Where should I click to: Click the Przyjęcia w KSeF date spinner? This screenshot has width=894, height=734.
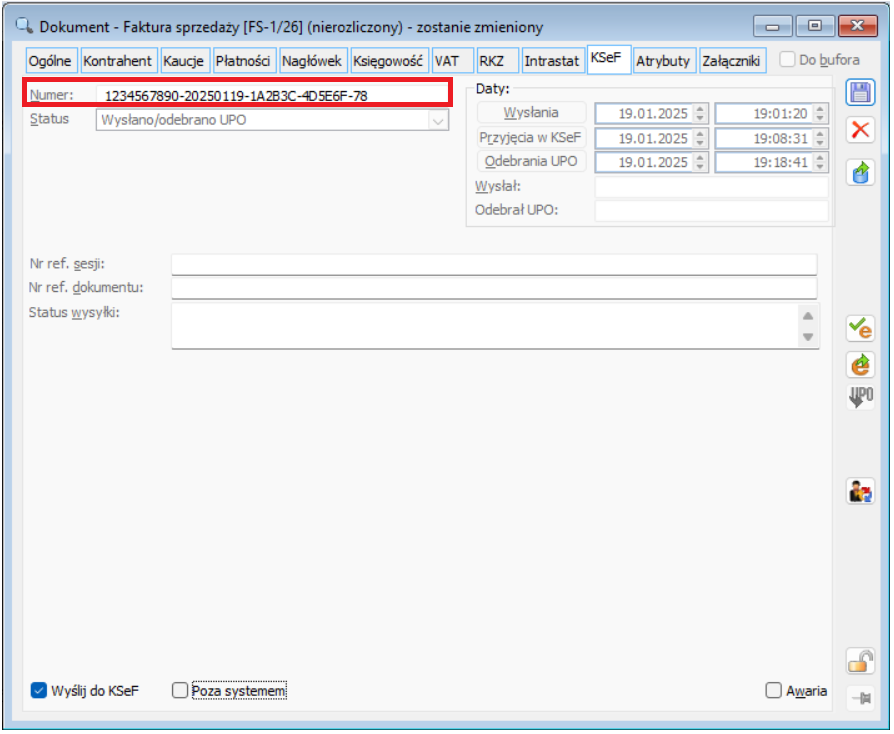[x=700, y=137]
